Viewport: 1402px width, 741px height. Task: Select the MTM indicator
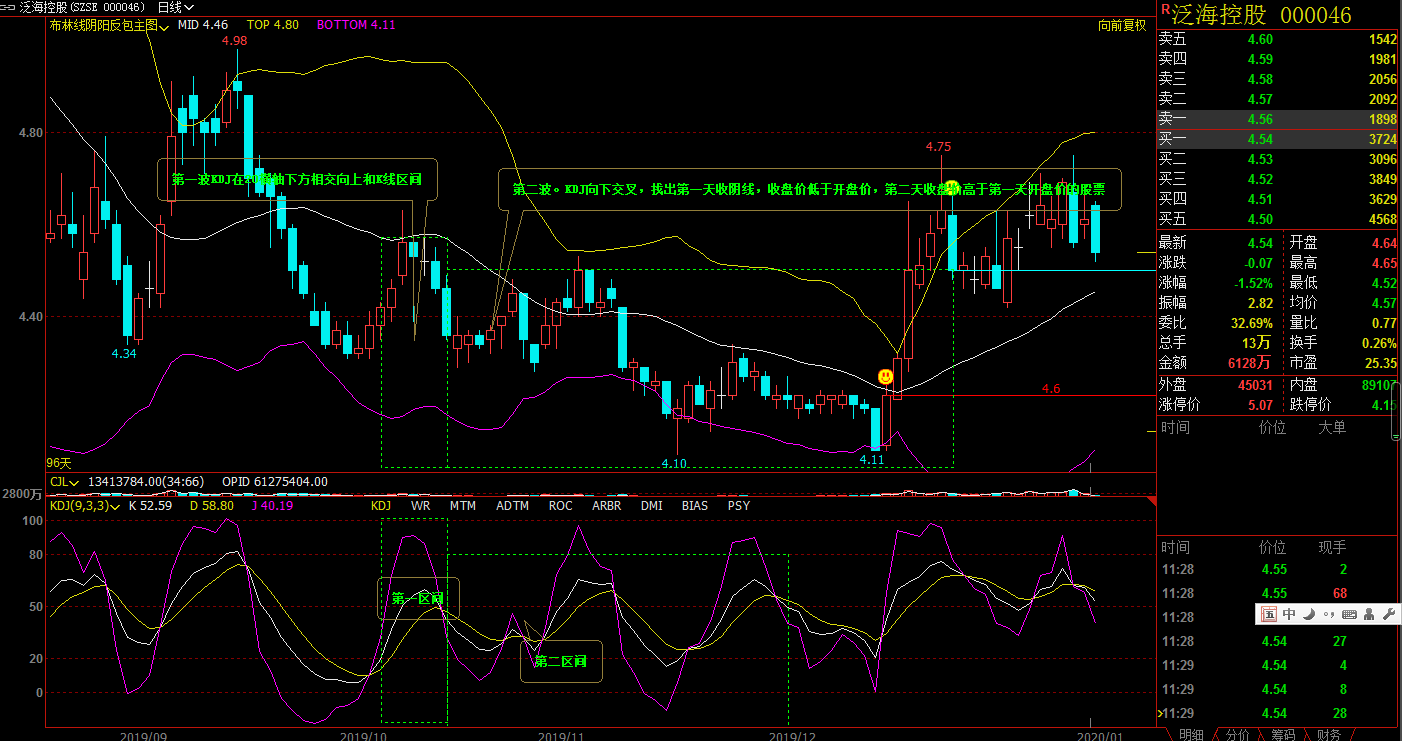(462, 506)
